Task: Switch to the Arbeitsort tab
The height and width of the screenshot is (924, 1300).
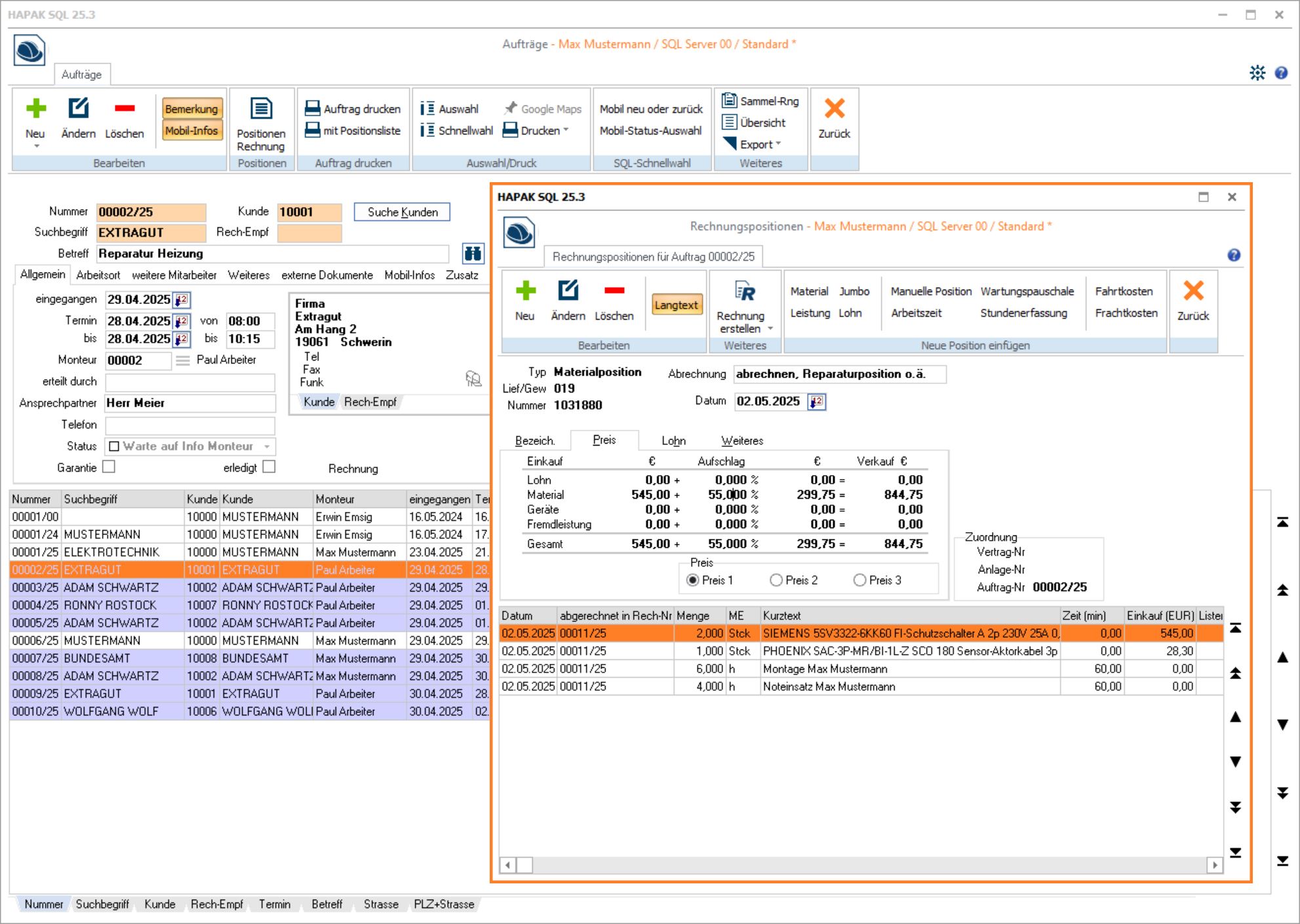Action: (98, 275)
